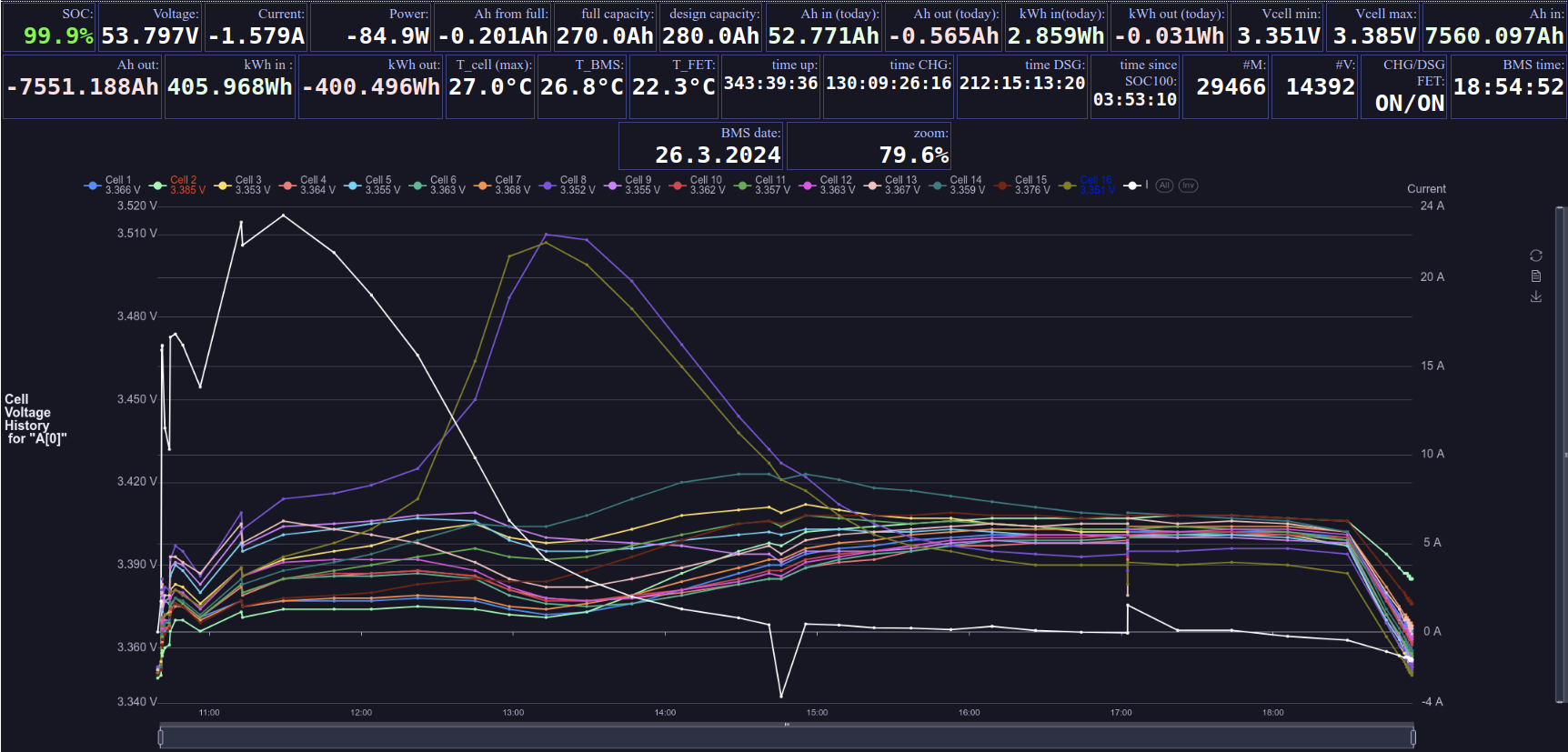Image resolution: width=1568 pixels, height=752 pixels.
Task: Toggle Cell 14 series in legend
Action: (x=958, y=185)
